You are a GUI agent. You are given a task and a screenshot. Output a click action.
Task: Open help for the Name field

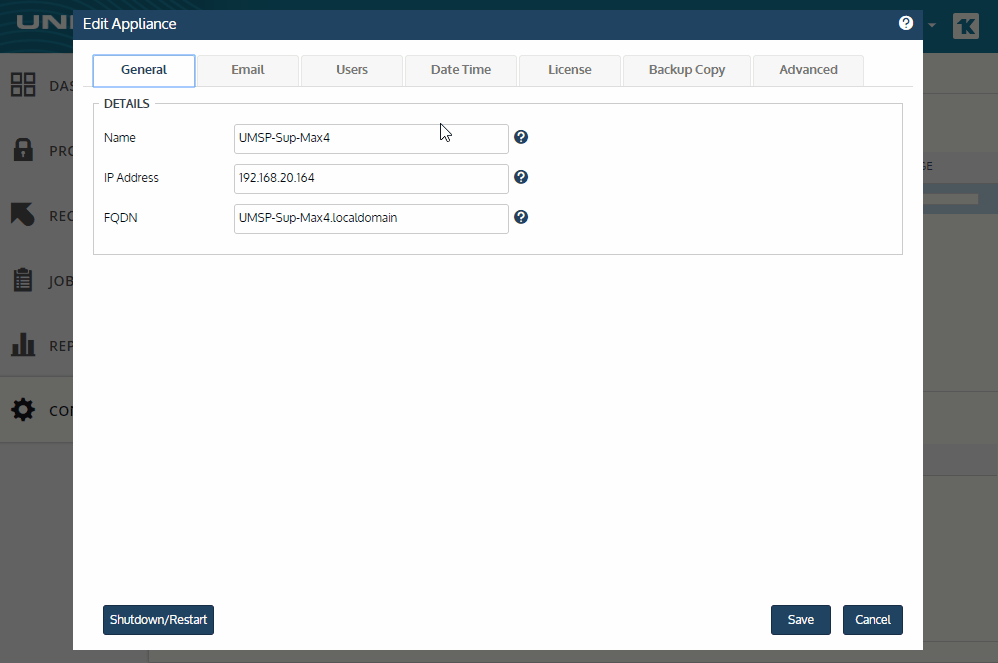pyautogui.click(x=521, y=137)
